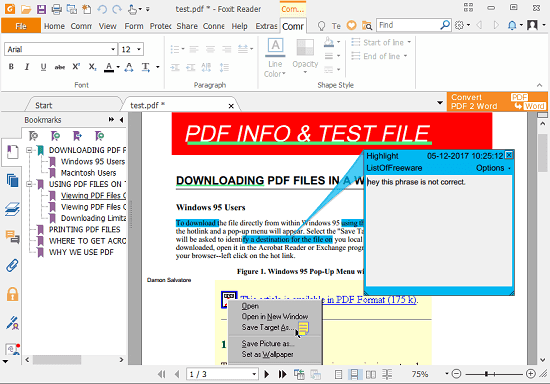Choose Save Picture as... from context menu
This screenshot has height=384, width=550.
(x=268, y=344)
